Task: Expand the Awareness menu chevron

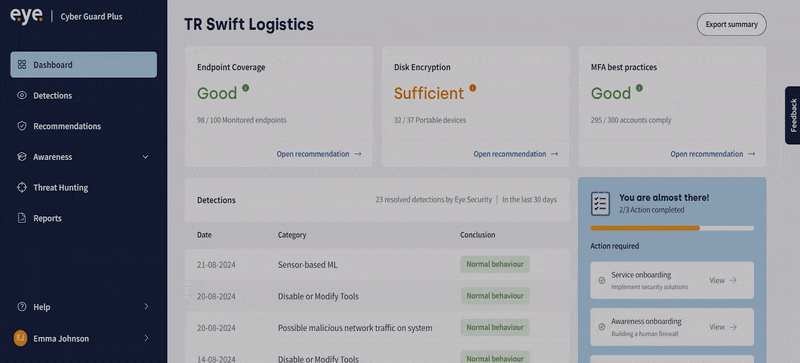Action: coord(145,157)
